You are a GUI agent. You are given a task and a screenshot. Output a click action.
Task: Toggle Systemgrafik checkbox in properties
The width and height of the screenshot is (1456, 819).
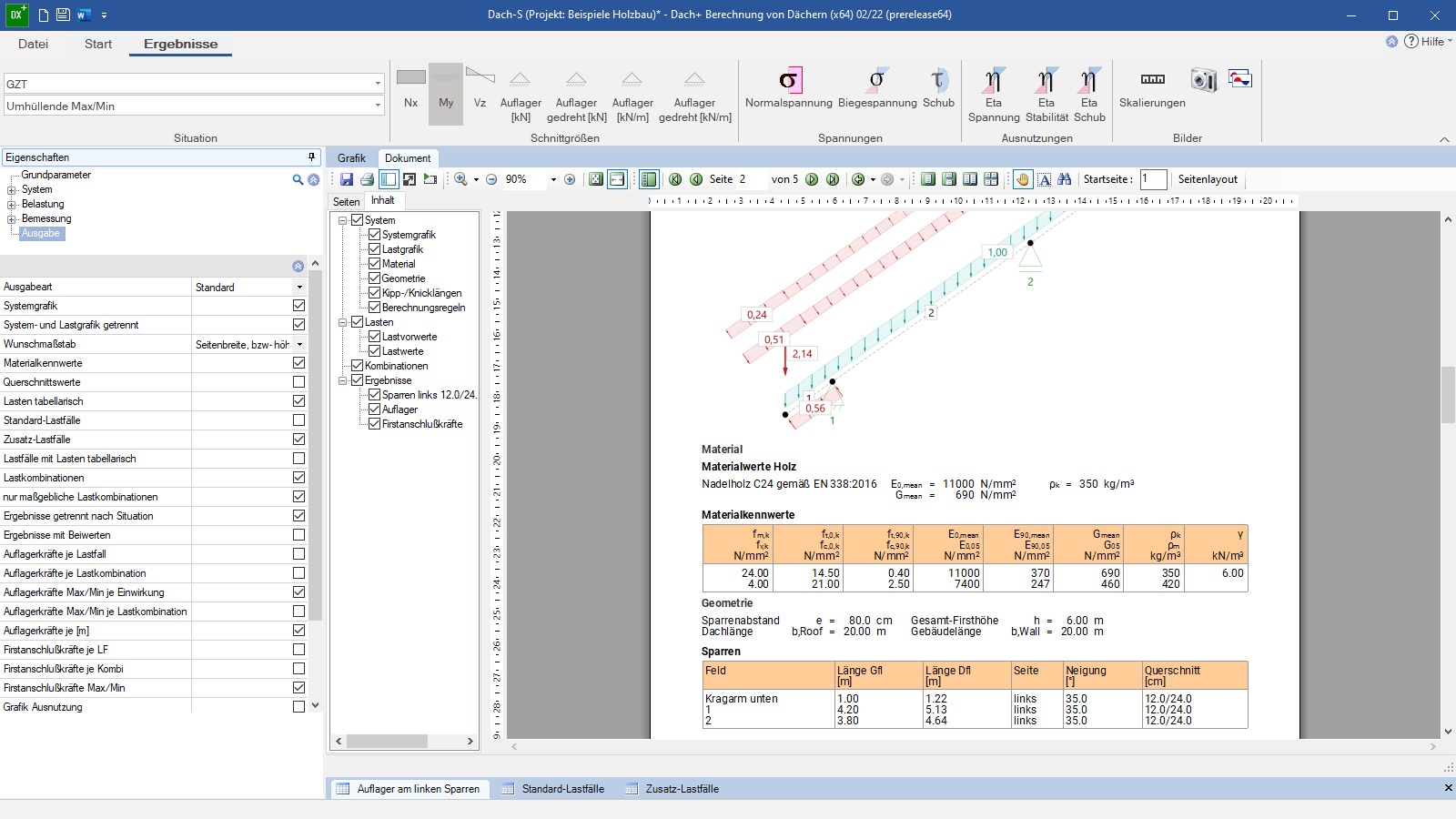tap(298, 306)
